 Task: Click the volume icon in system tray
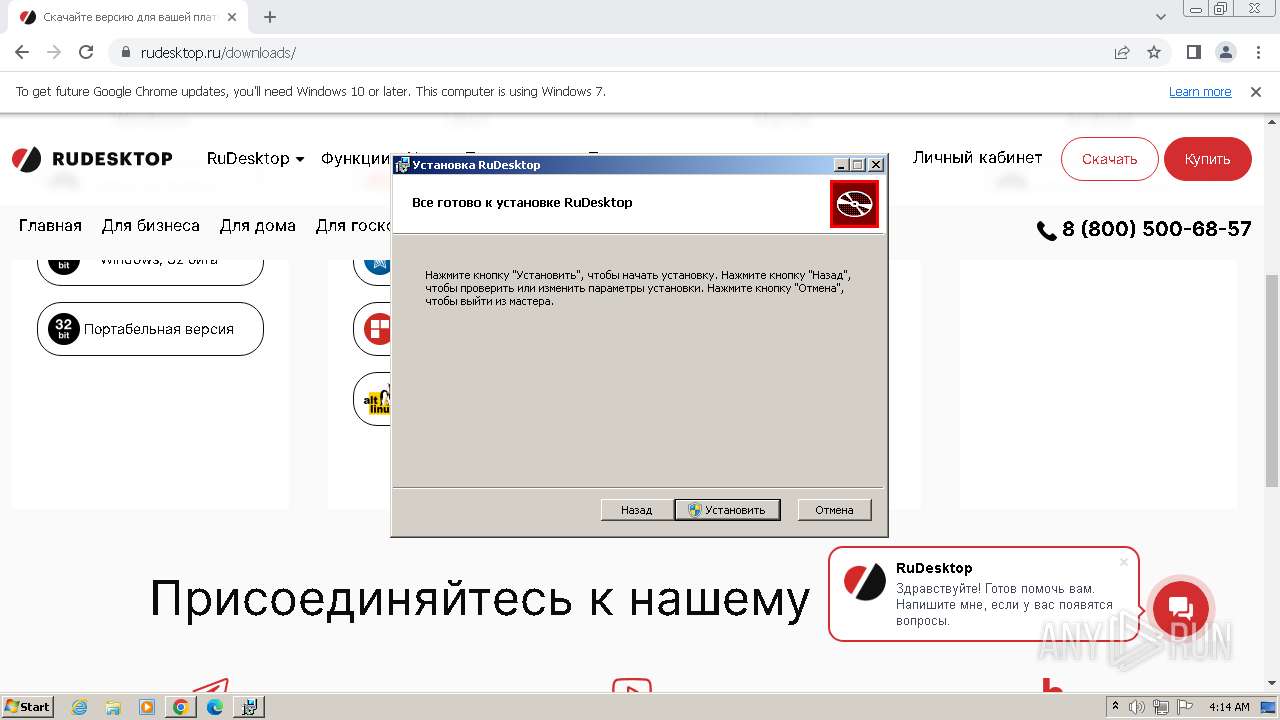click(x=1138, y=707)
